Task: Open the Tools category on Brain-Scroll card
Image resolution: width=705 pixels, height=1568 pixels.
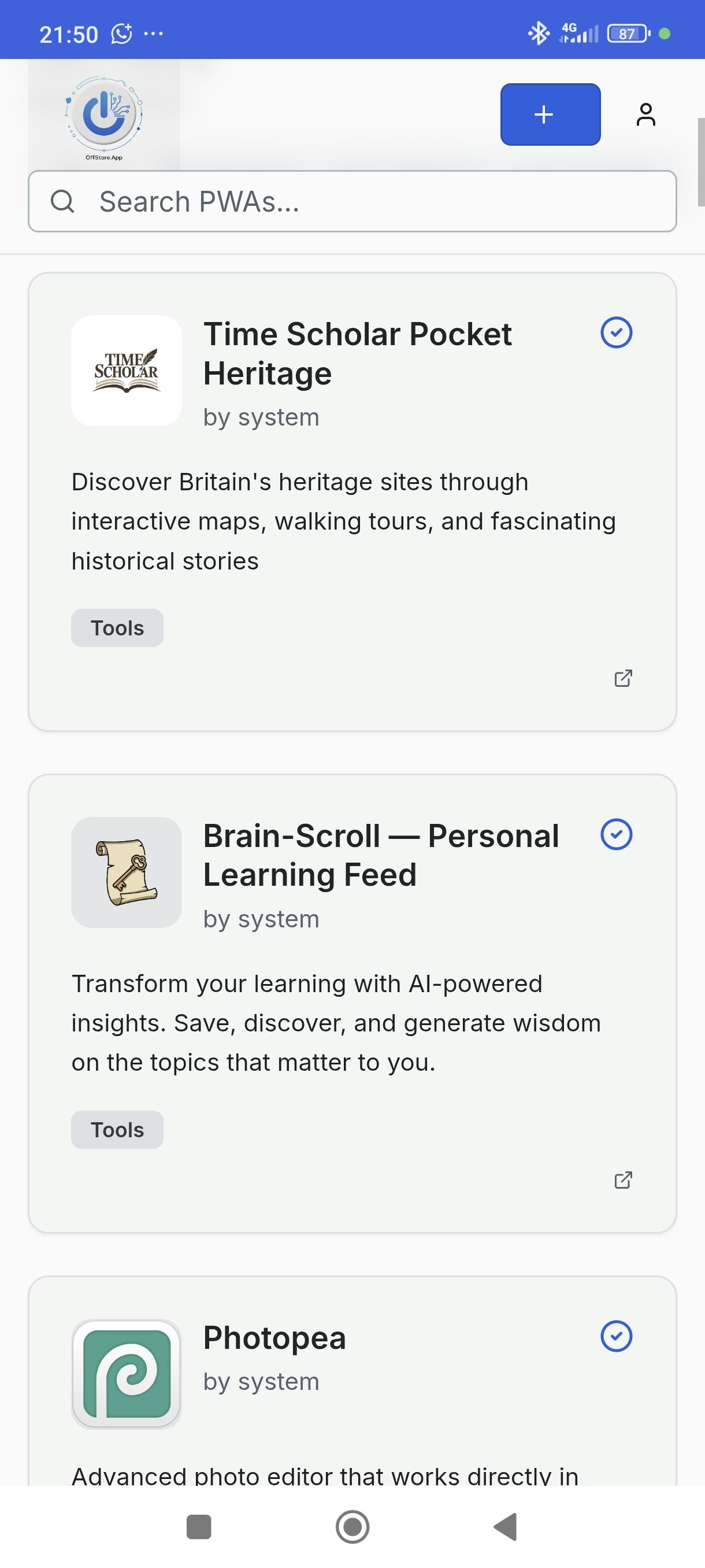Action: (117, 1129)
